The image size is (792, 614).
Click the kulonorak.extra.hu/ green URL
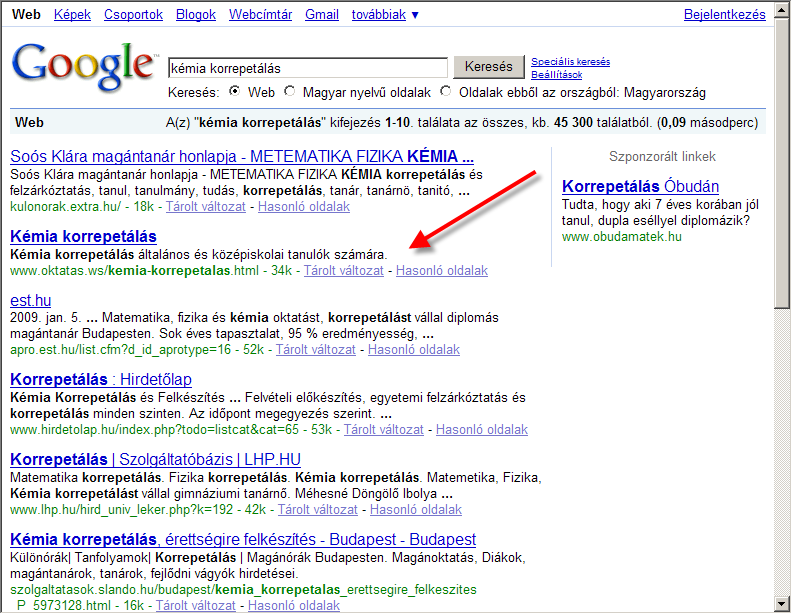(x=66, y=207)
